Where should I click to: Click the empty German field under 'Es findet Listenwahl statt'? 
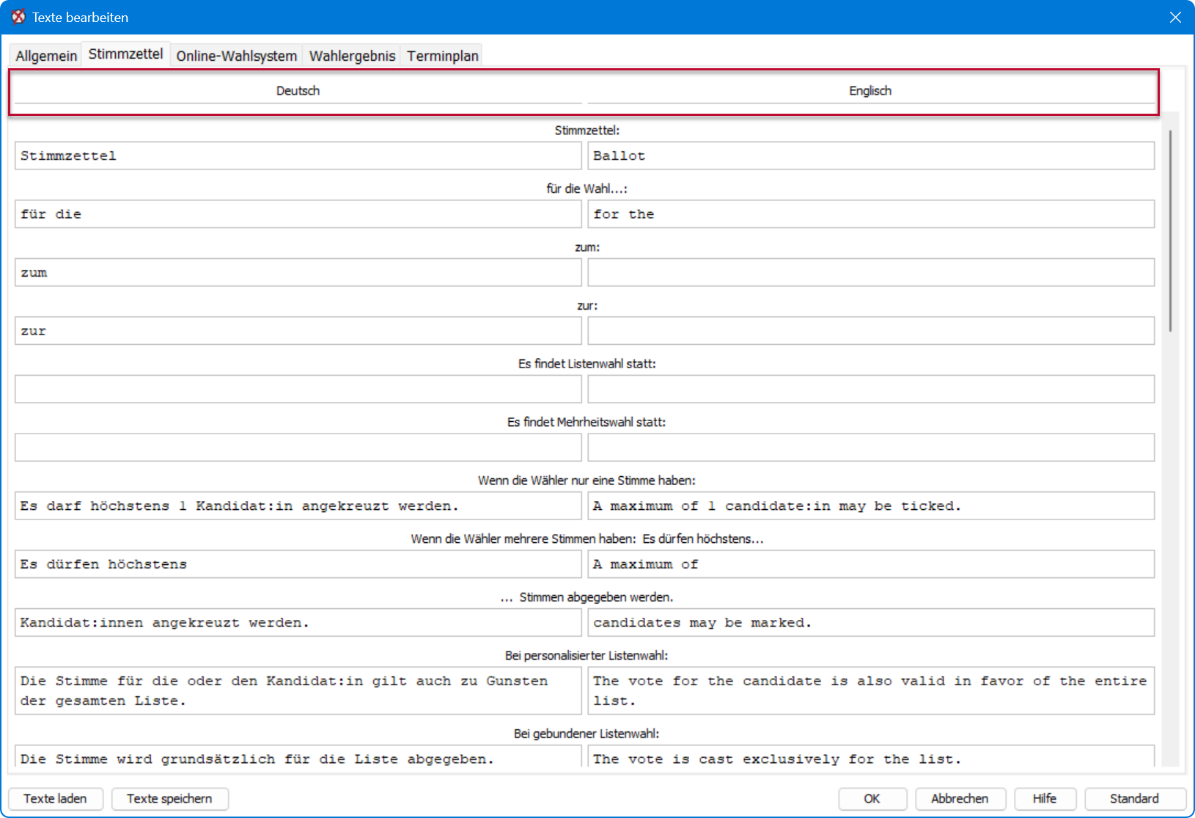pos(298,389)
